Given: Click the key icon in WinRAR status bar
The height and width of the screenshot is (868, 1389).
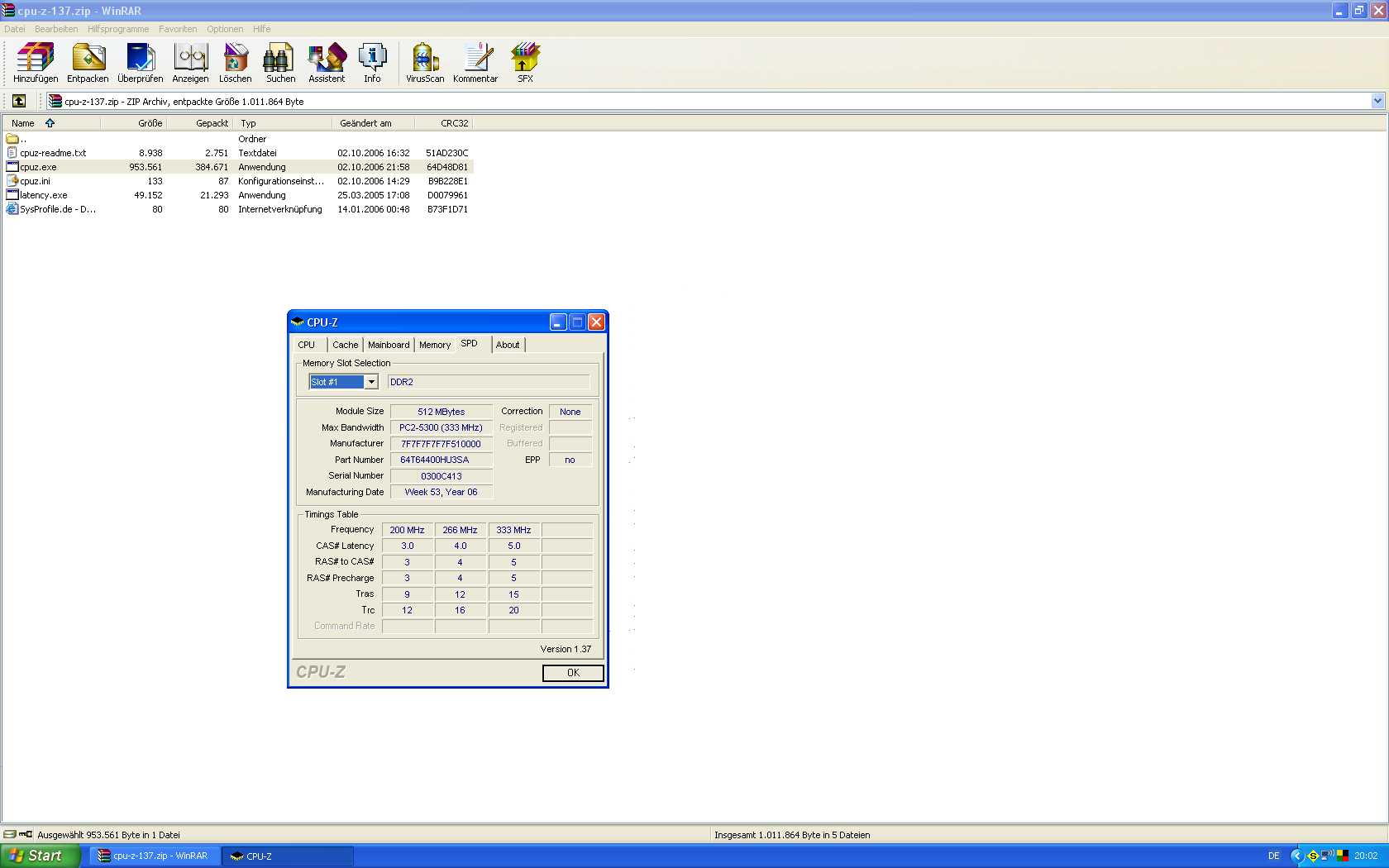Looking at the screenshot, I should click(26, 834).
